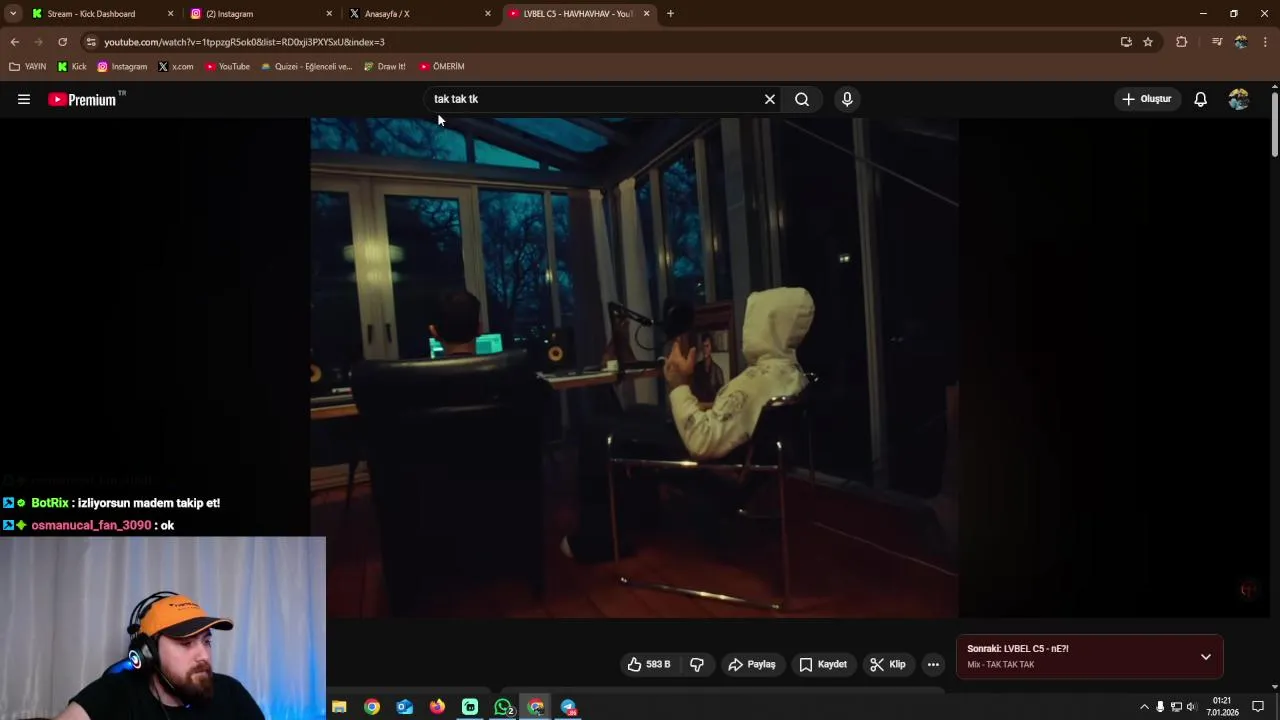Create a clip with Klip button

click(x=888, y=664)
